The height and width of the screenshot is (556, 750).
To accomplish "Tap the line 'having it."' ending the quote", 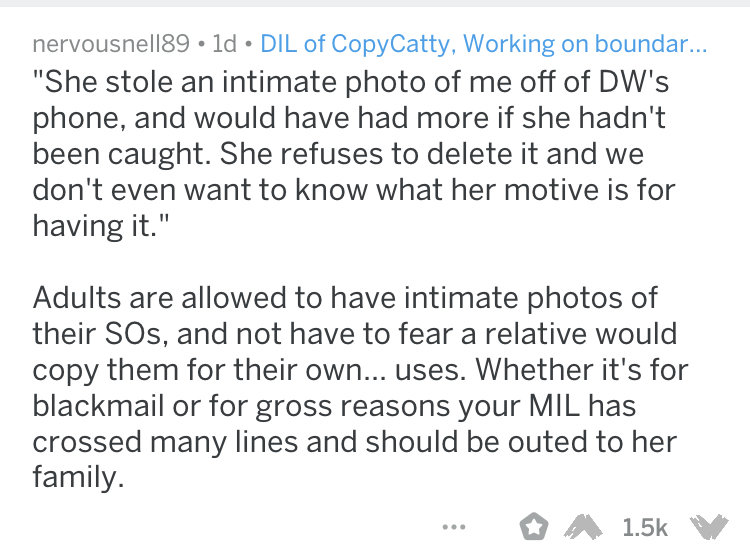I will (101, 225).
